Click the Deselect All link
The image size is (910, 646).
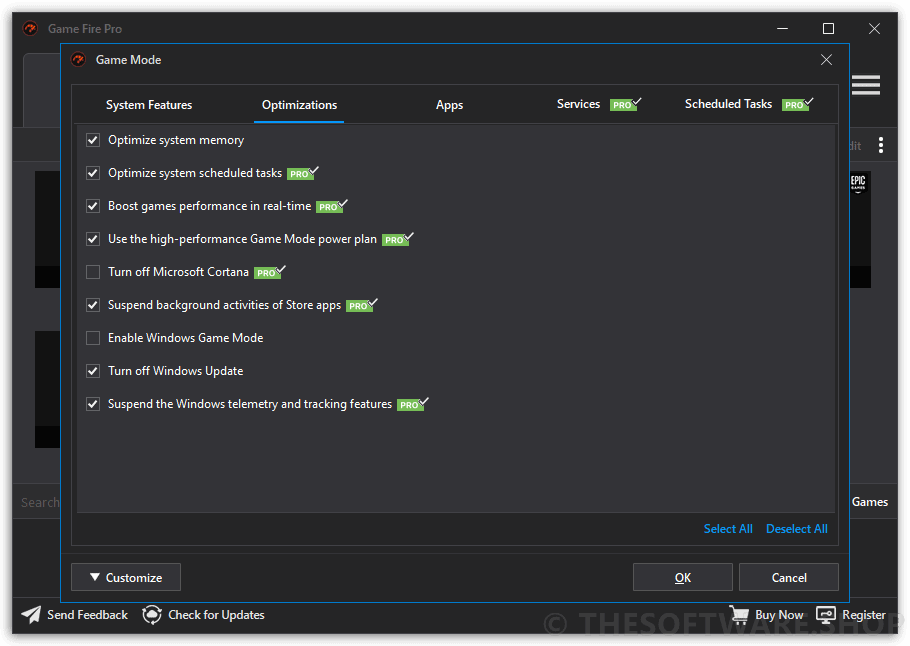pos(797,529)
